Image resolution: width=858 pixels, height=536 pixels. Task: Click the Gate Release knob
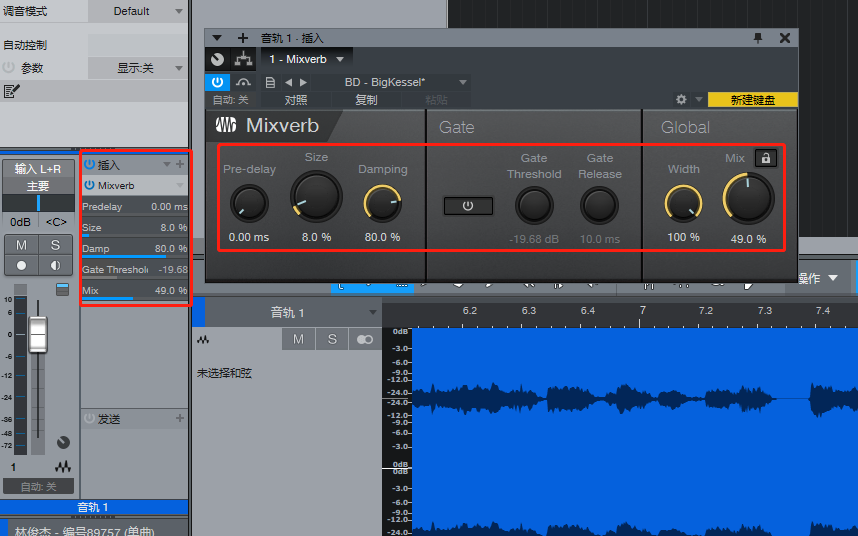tap(599, 205)
